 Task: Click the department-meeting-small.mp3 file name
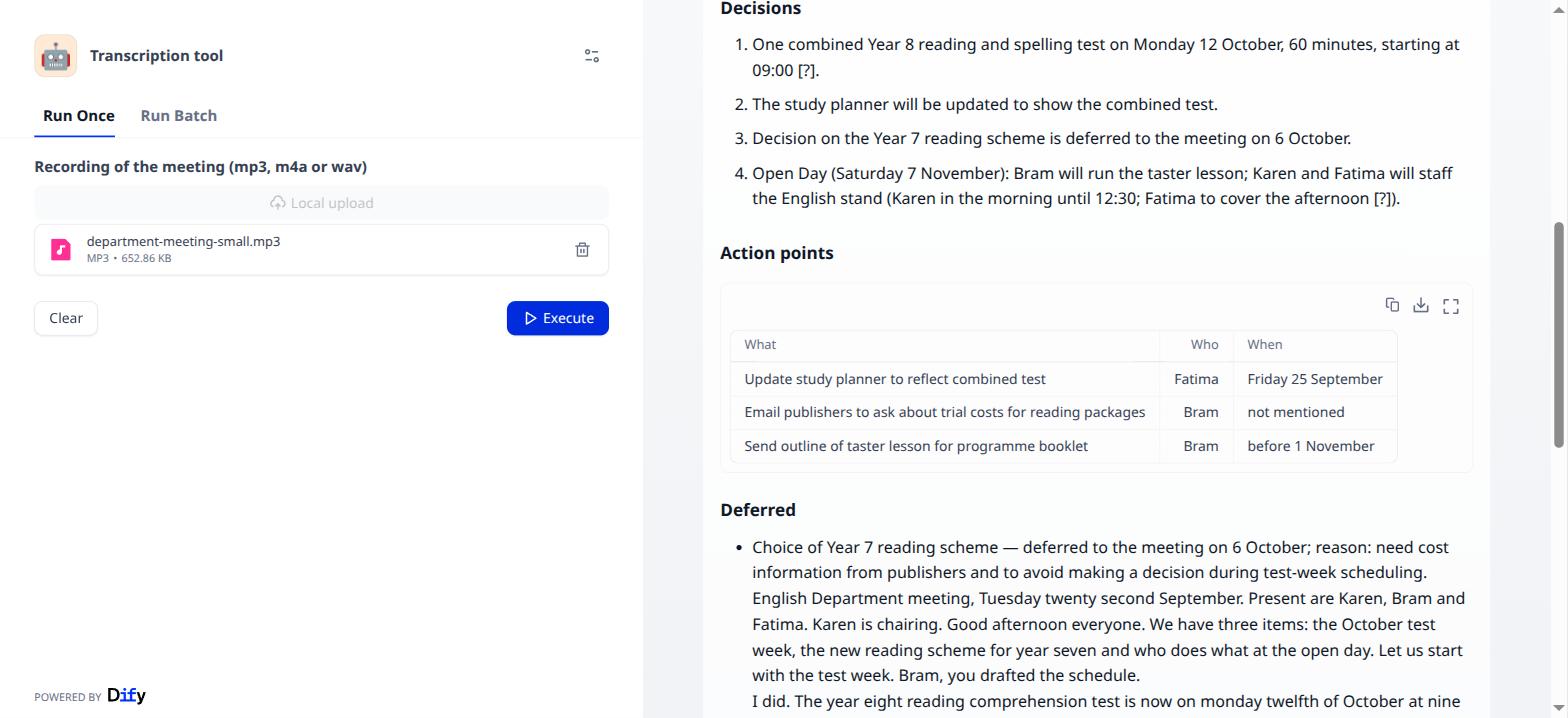[183, 241]
